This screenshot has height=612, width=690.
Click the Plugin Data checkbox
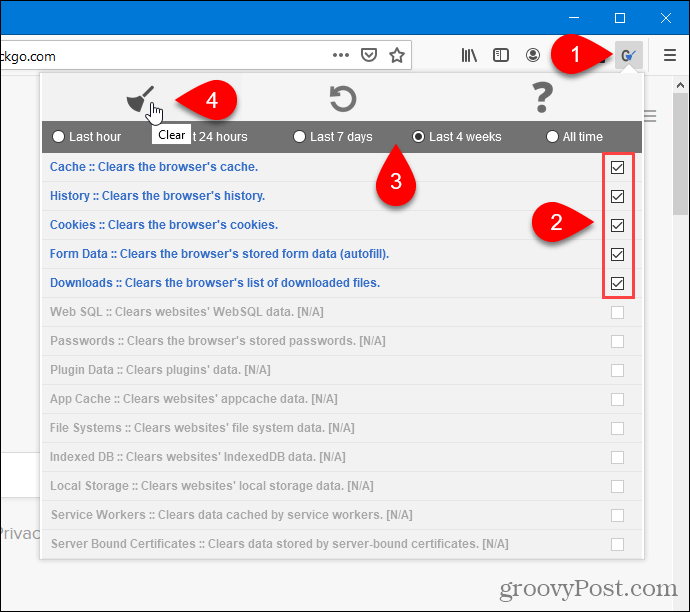(617, 370)
